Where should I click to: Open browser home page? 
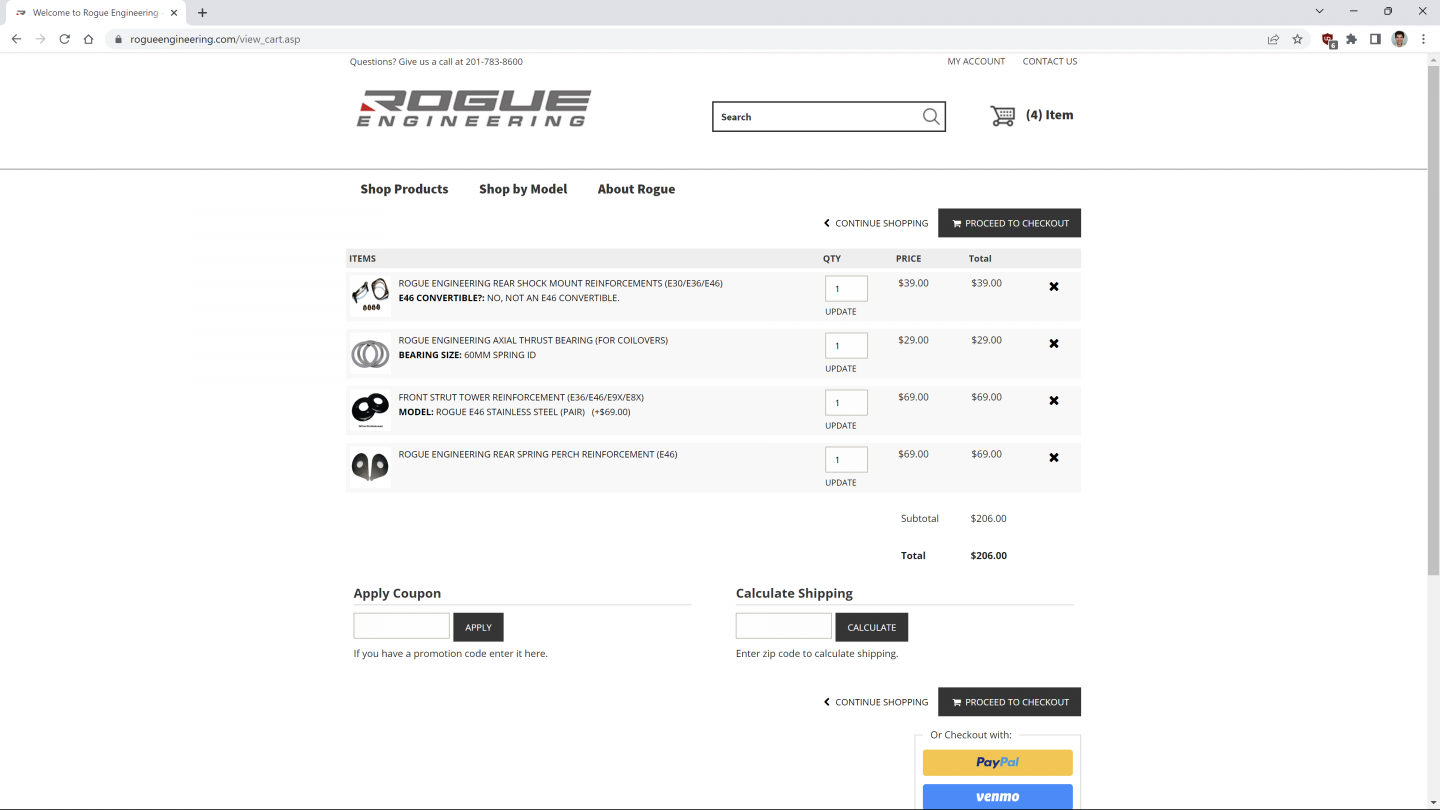coord(88,39)
